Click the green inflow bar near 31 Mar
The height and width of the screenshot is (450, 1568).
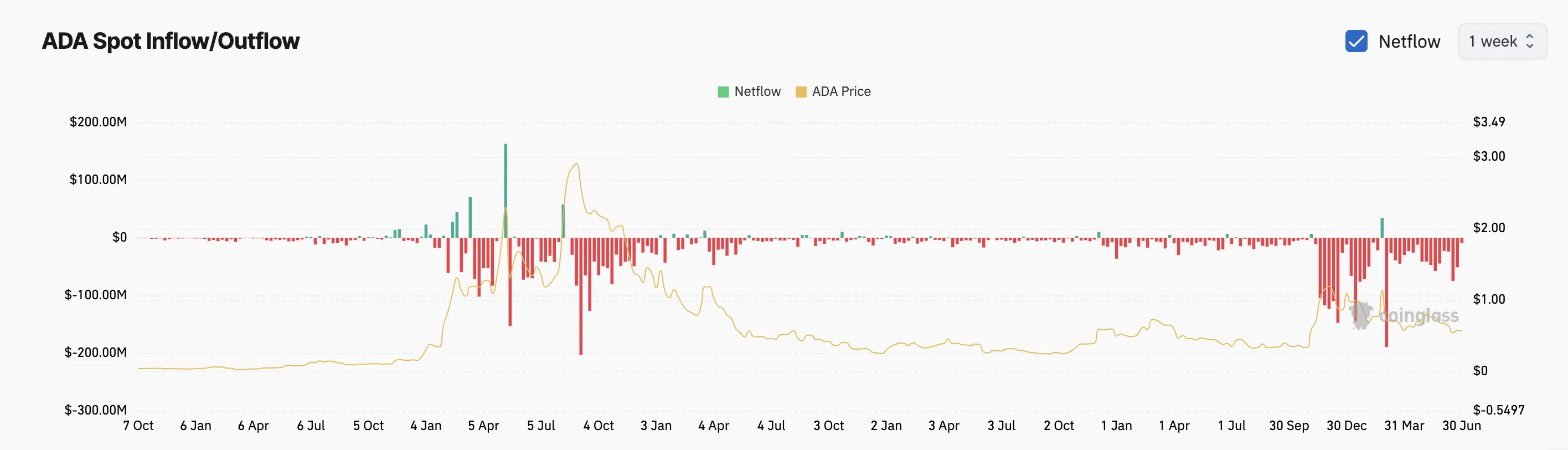pos(1382,228)
